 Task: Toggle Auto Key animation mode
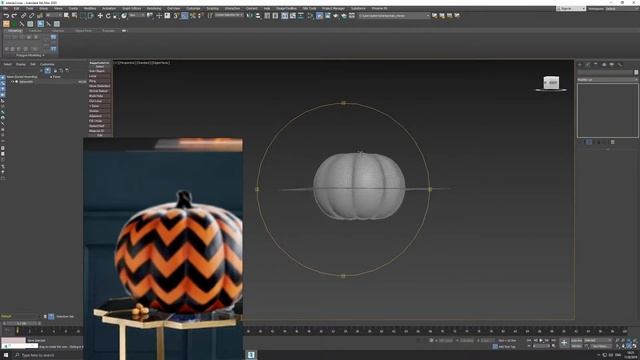click(x=576, y=340)
